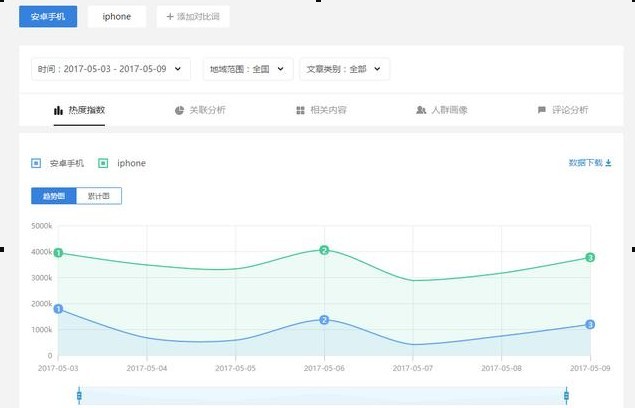Click blue marker 2 on 安卓手机 line

(x=324, y=320)
